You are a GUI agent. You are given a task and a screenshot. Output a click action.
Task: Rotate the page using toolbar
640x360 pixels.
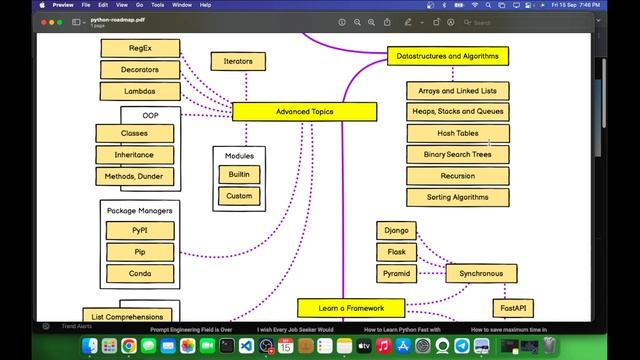(x=436, y=22)
